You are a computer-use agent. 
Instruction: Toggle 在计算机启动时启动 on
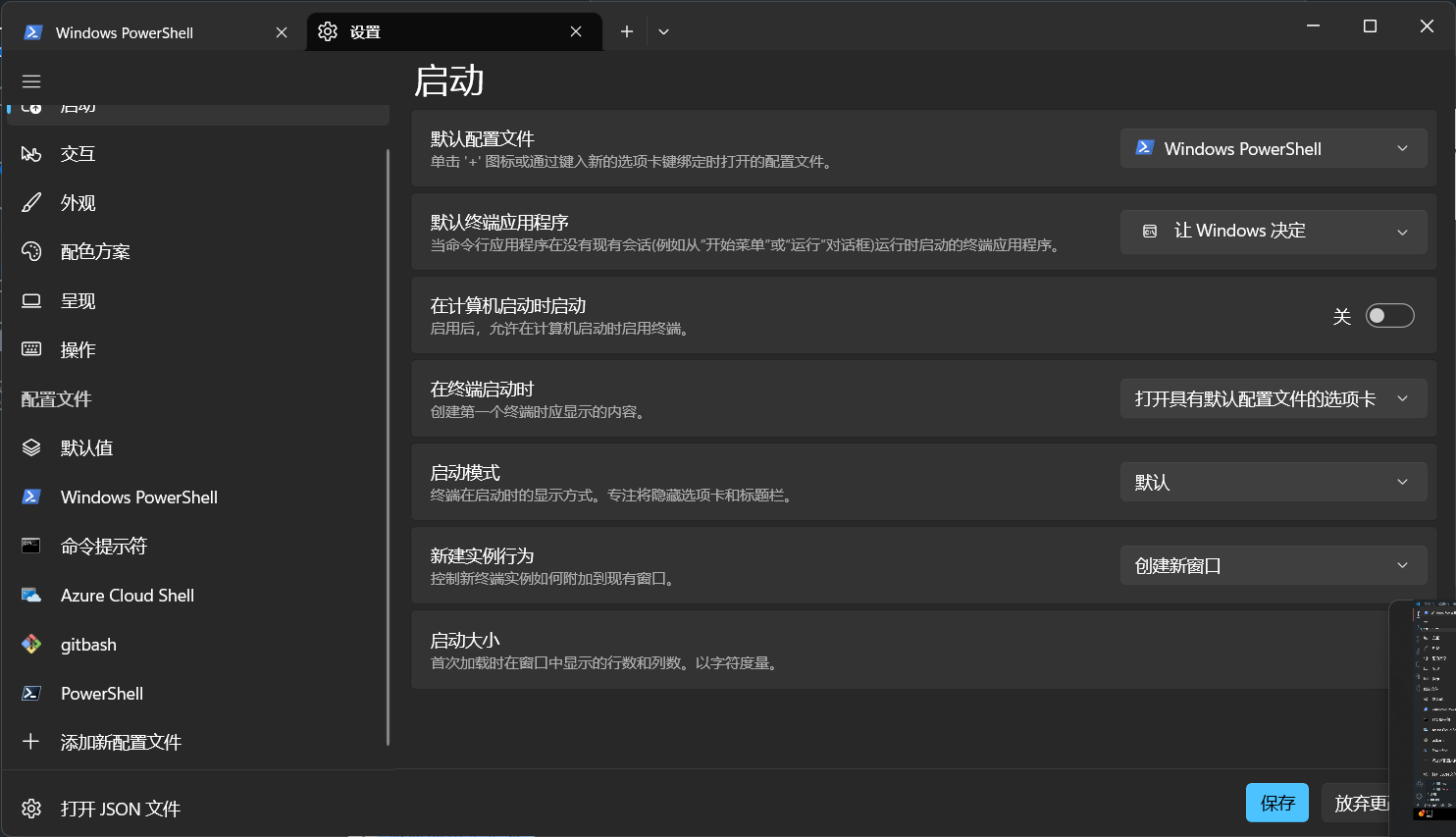click(x=1389, y=315)
